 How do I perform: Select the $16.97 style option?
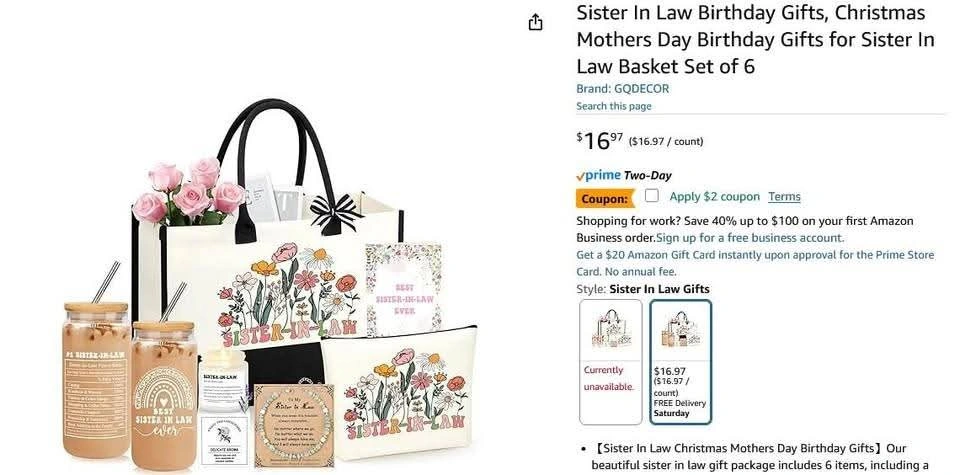click(681, 362)
